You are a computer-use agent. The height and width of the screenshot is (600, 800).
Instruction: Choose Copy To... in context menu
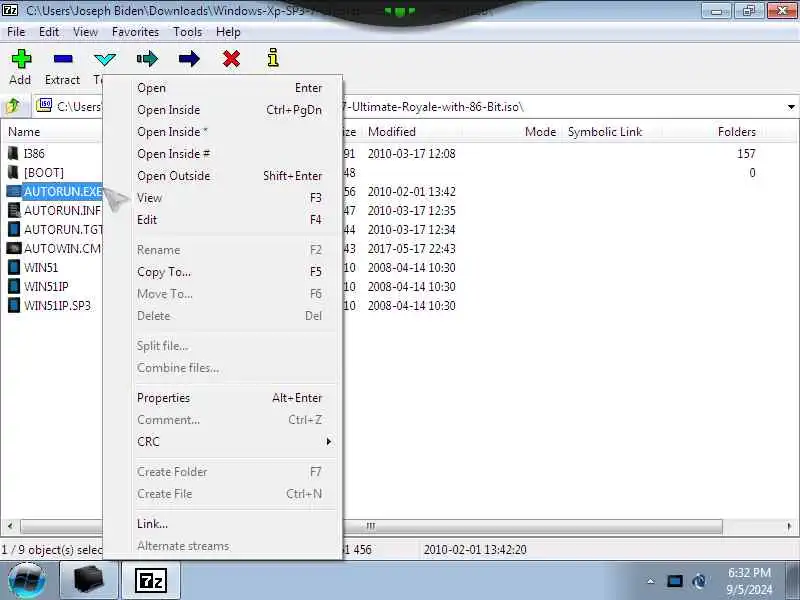230,271
